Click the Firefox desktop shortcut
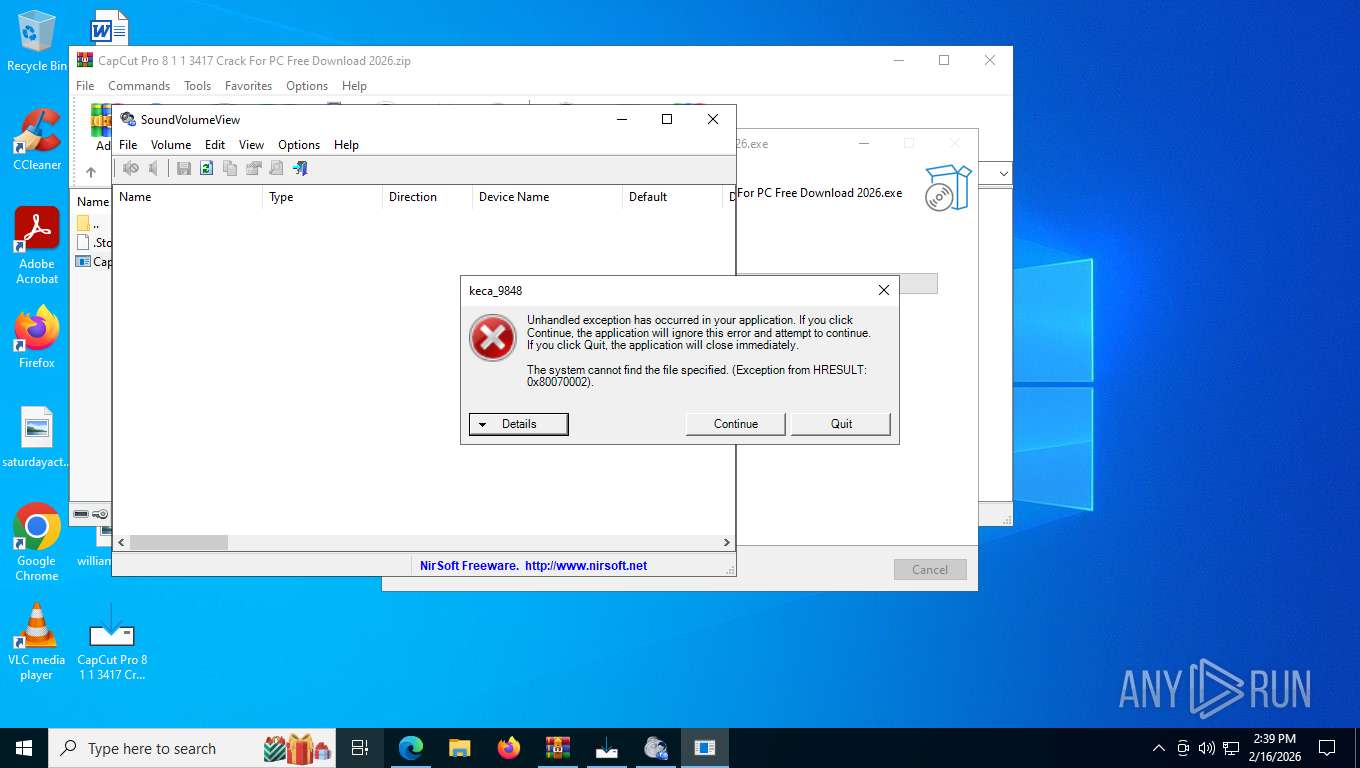Image resolution: width=1360 pixels, height=768 pixels. click(x=37, y=337)
